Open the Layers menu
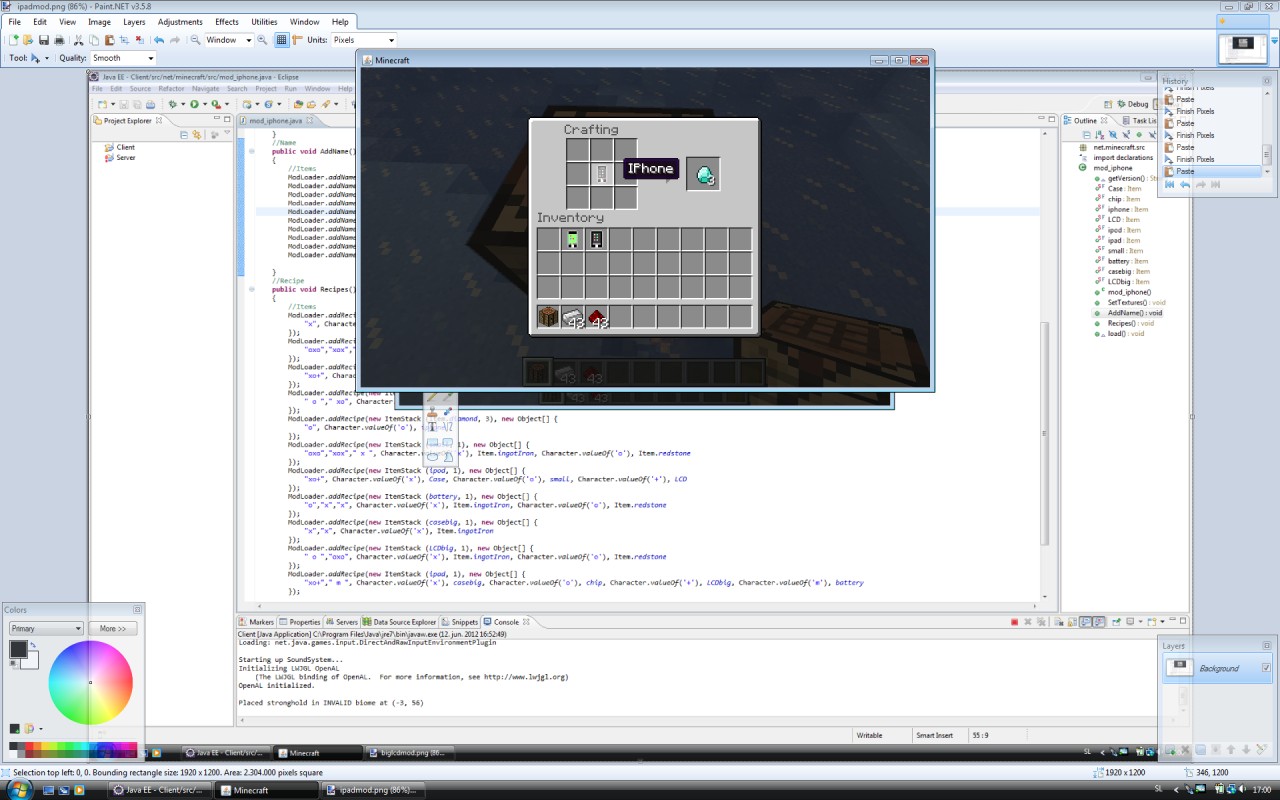This screenshot has width=1280, height=800. point(134,21)
